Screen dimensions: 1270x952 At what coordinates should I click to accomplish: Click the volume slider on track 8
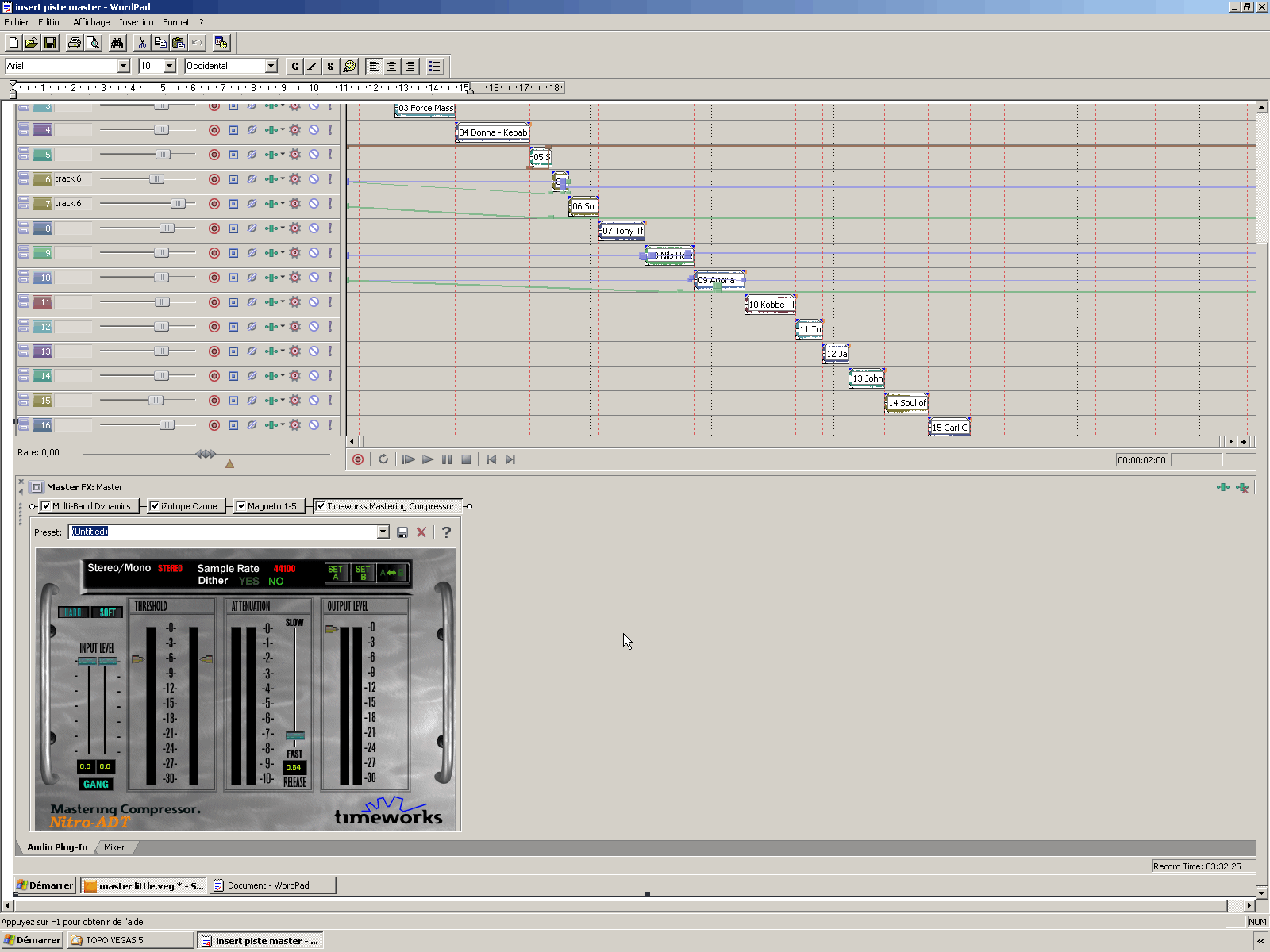(x=167, y=228)
